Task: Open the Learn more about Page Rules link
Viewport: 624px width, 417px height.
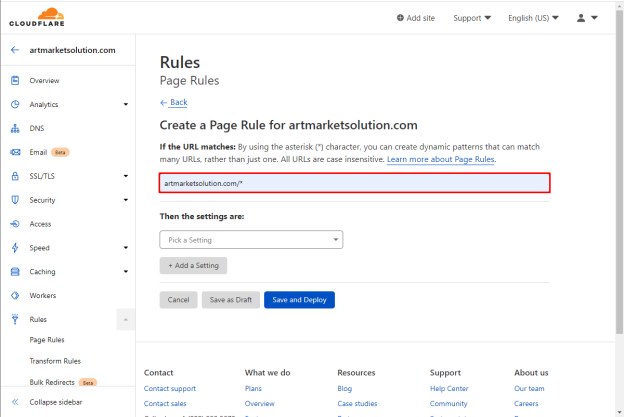Action: tap(441, 159)
